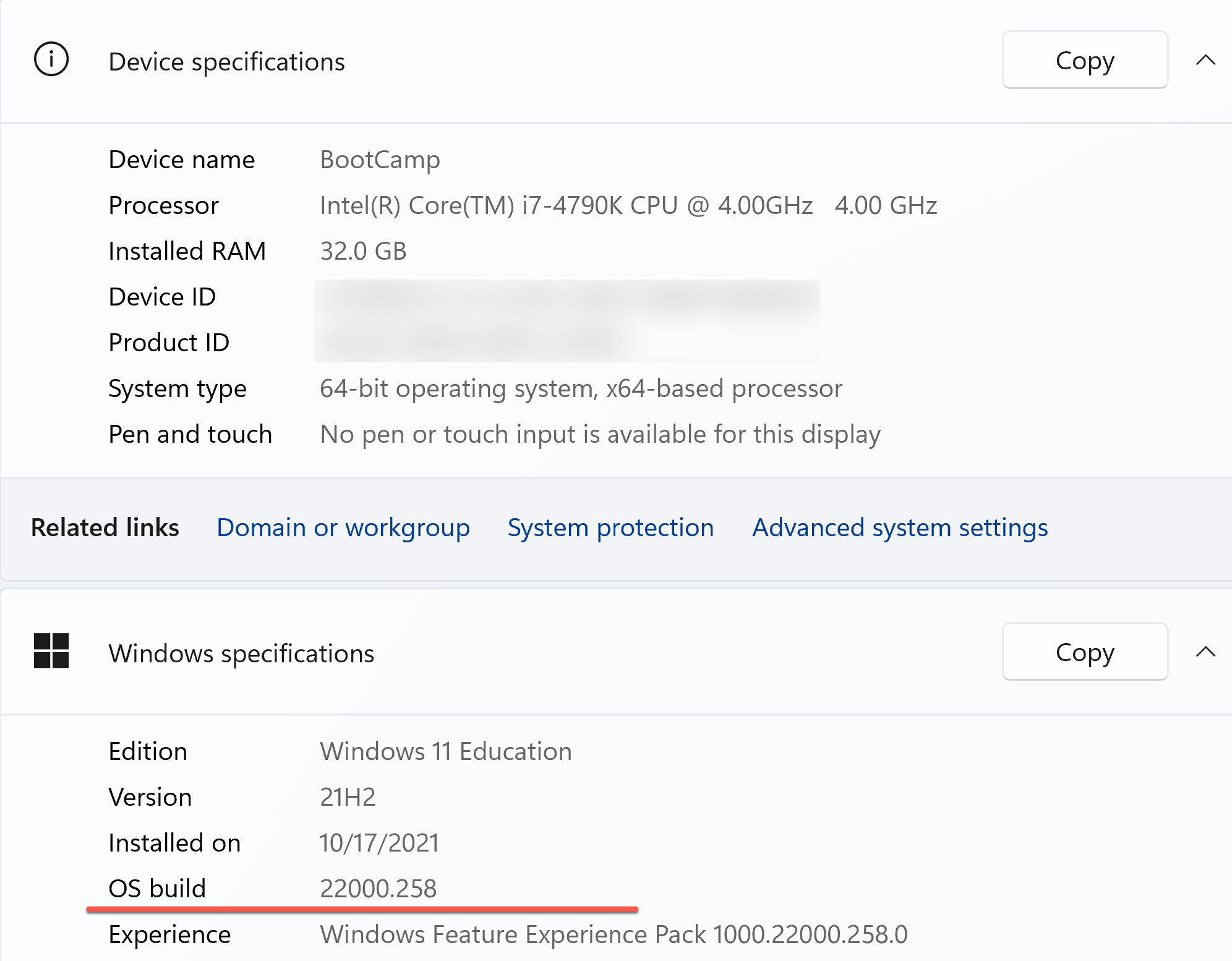
Task: Select the Windows 11 Education edition value
Action: click(x=445, y=751)
